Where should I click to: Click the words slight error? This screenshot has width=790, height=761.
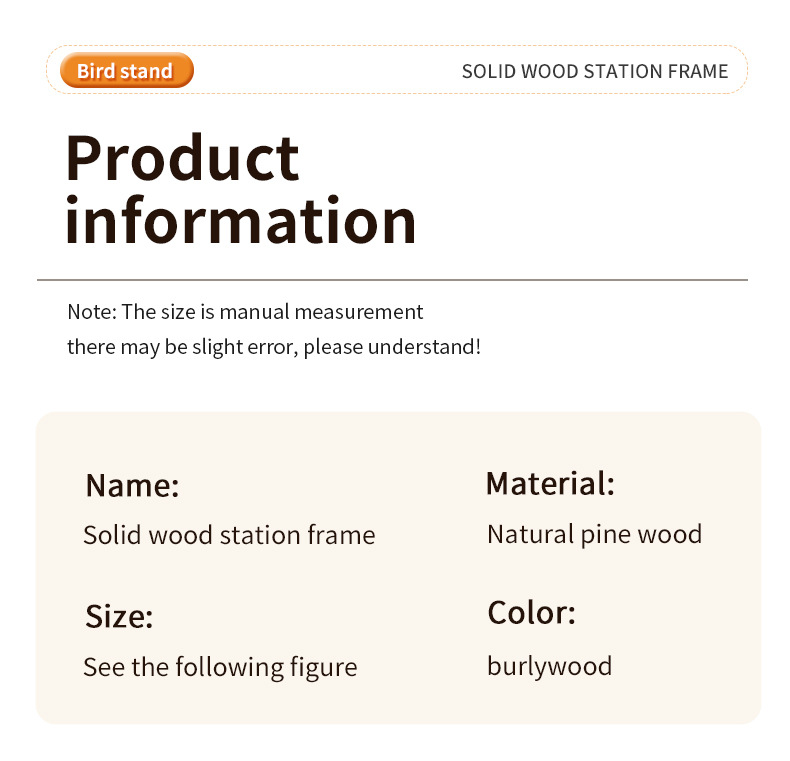point(249,348)
